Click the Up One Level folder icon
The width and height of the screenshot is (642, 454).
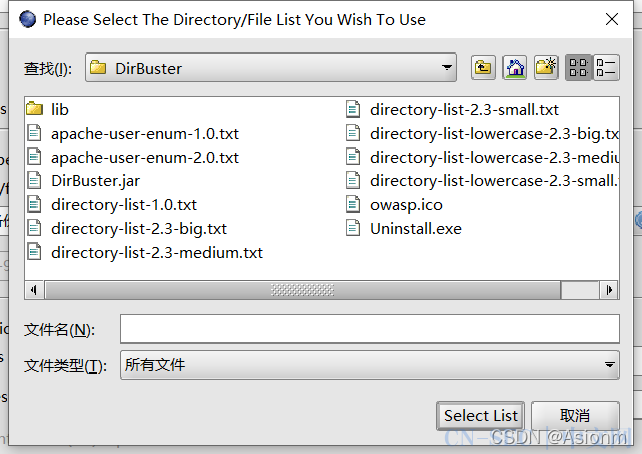[483, 68]
